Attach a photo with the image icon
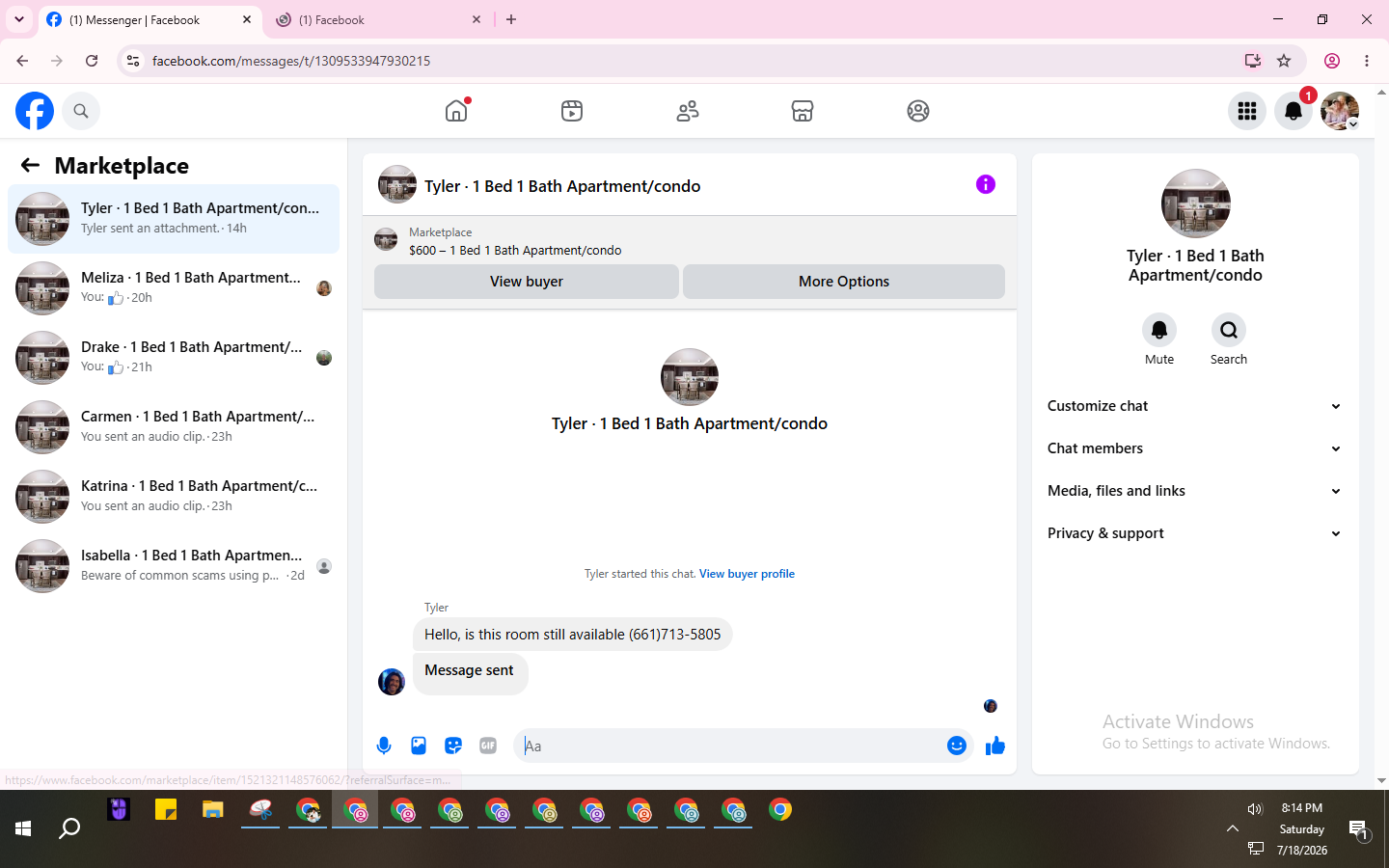 click(x=419, y=746)
